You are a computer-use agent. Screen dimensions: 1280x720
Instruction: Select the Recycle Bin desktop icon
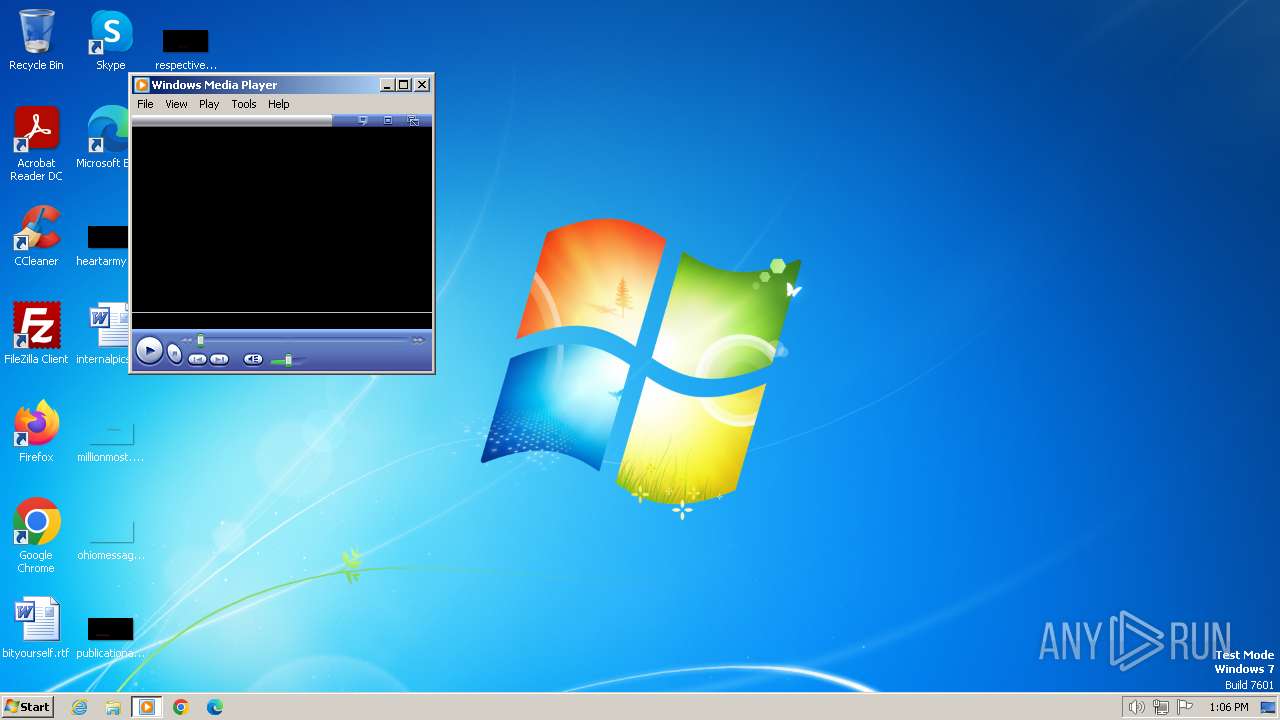36,40
